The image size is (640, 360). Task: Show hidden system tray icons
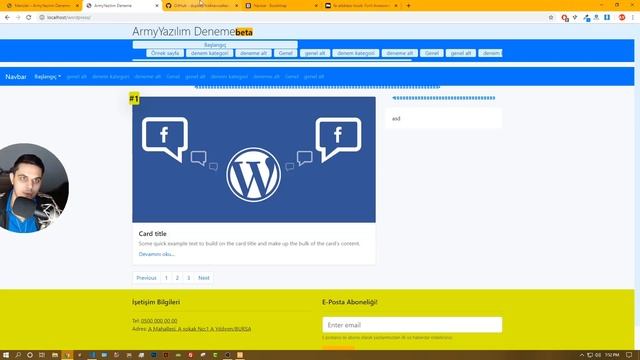[582, 355]
